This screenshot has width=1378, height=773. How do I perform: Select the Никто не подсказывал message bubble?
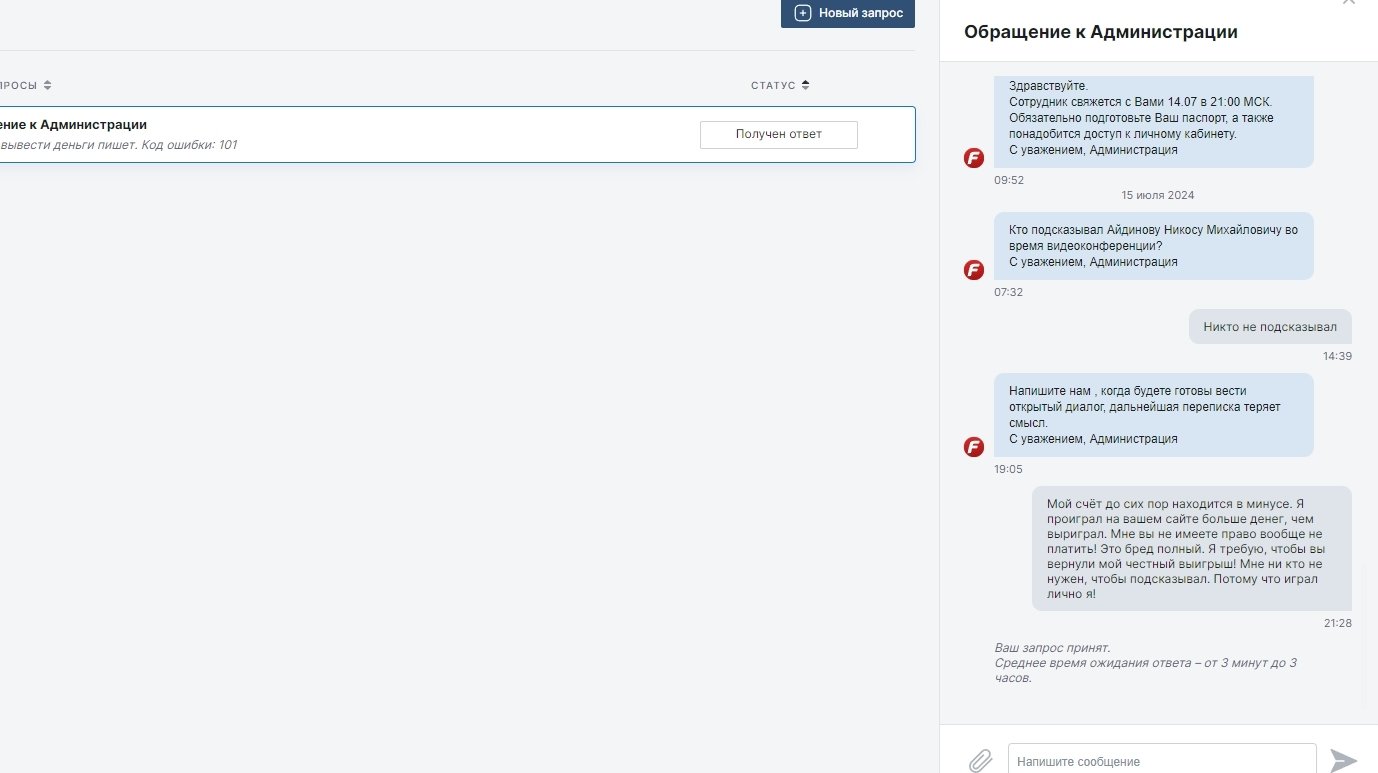click(1270, 327)
